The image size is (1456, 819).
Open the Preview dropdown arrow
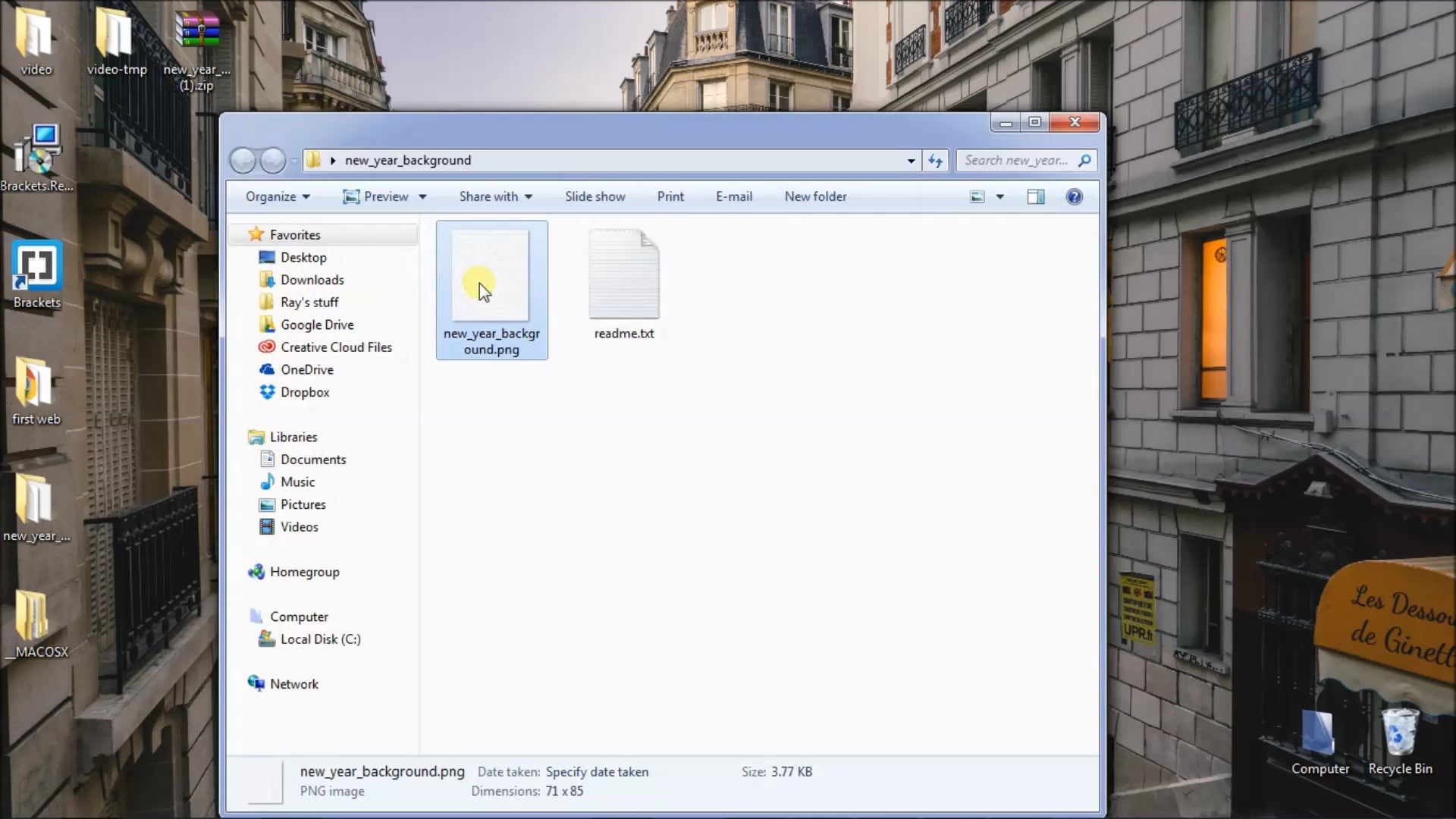pyautogui.click(x=422, y=196)
